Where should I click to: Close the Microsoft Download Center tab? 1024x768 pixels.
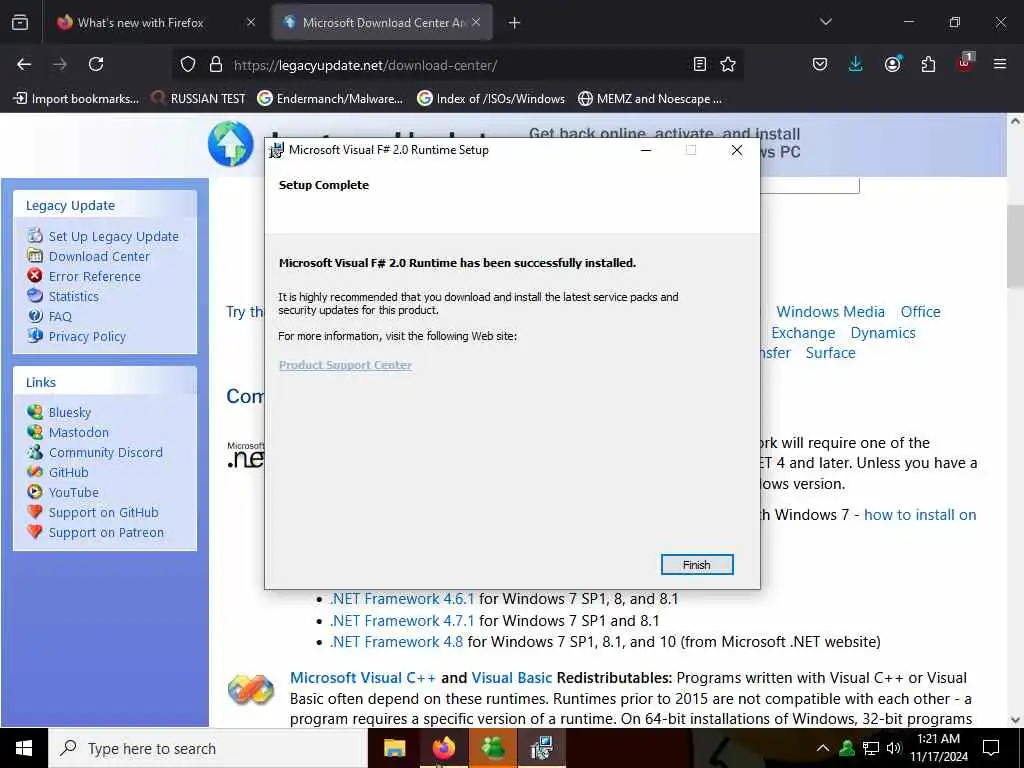tap(476, 22)
